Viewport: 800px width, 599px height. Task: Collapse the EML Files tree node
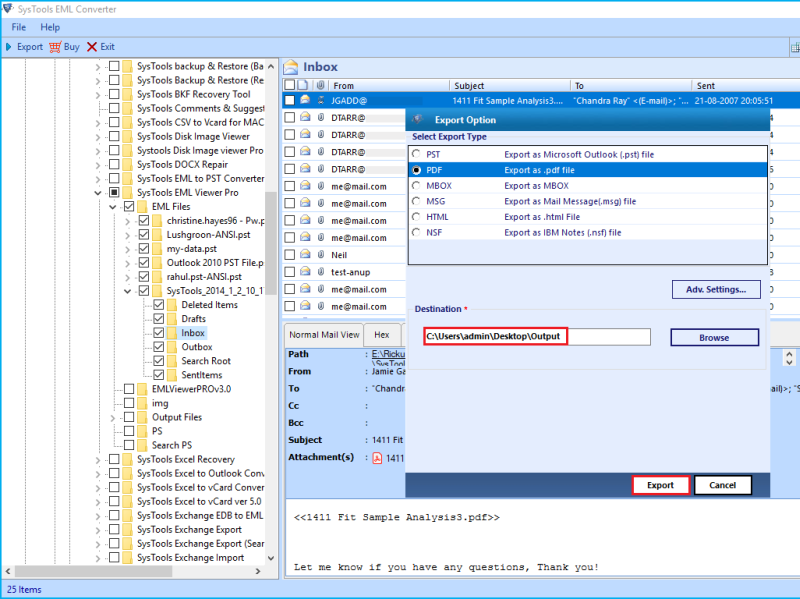click(x=113, y=207)
